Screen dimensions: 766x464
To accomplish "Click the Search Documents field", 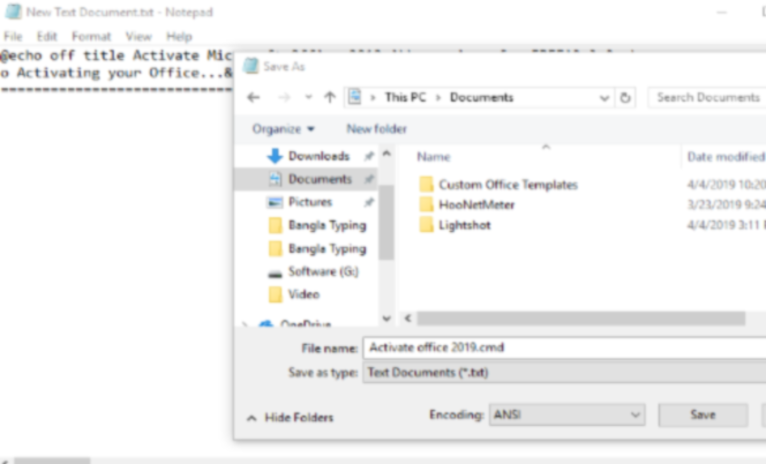I will pos(707,97).
